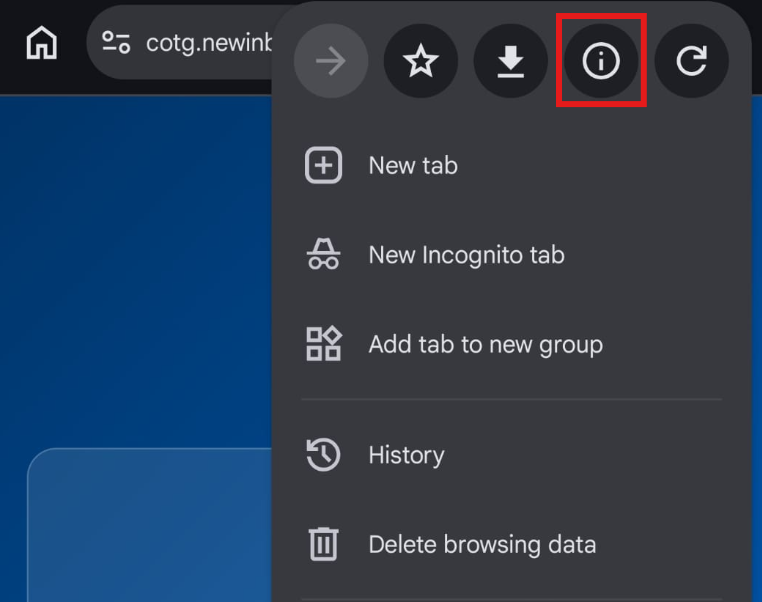762x602 pixels.
Task: Open a New Incognito tab
Action: pos(512,255)
